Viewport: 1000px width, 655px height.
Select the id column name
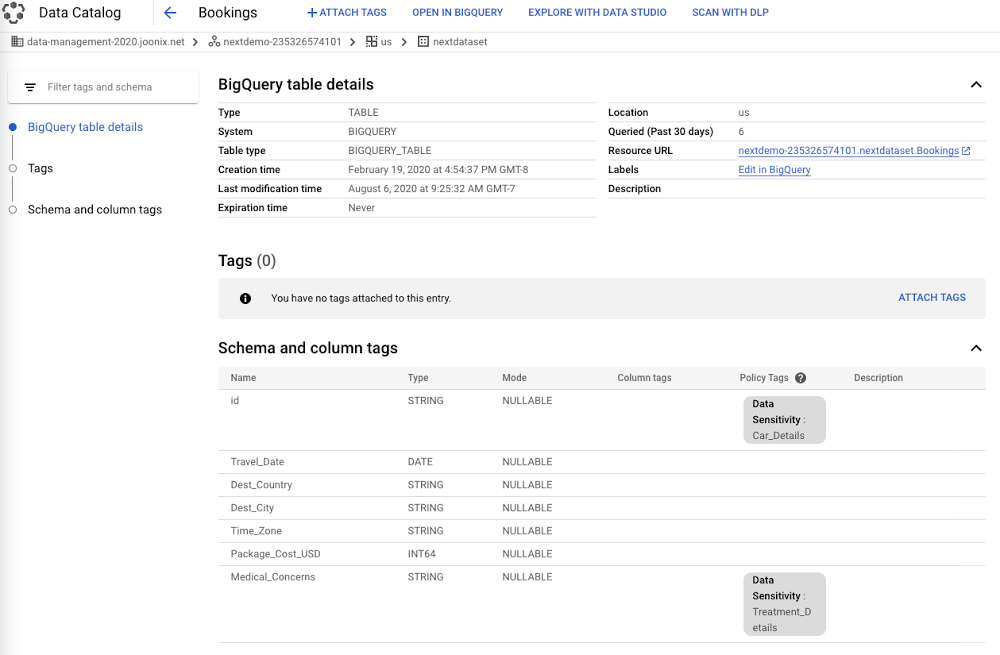point(235,401)
